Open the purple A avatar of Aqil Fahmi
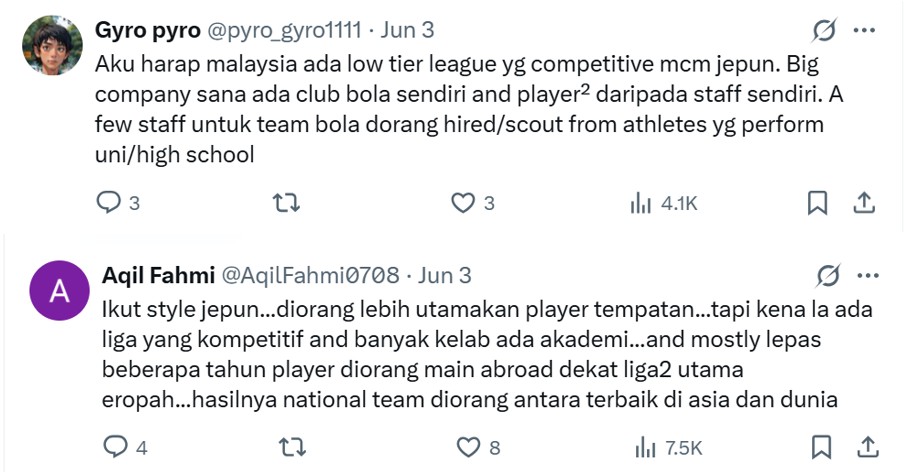Image resolution: width=904 pixels, height=474 pixels. 59,291
